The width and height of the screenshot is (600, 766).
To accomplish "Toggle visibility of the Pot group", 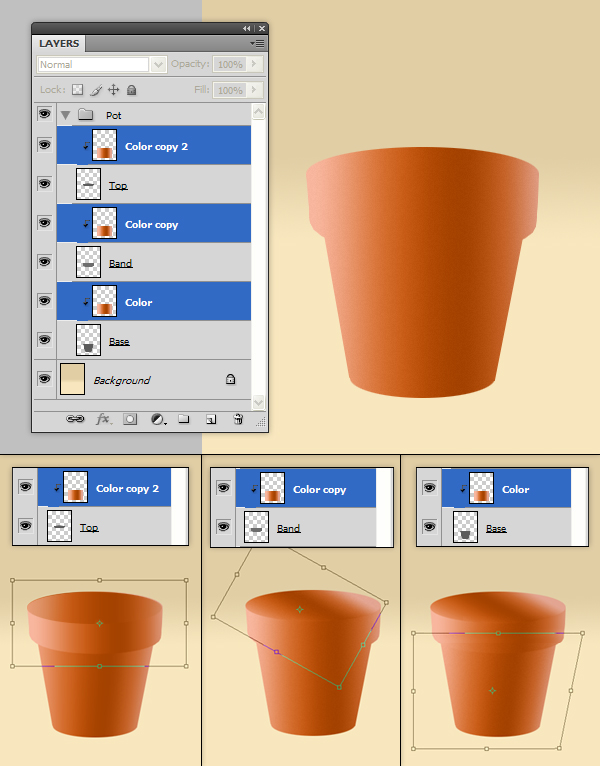I will click(44, 115).
